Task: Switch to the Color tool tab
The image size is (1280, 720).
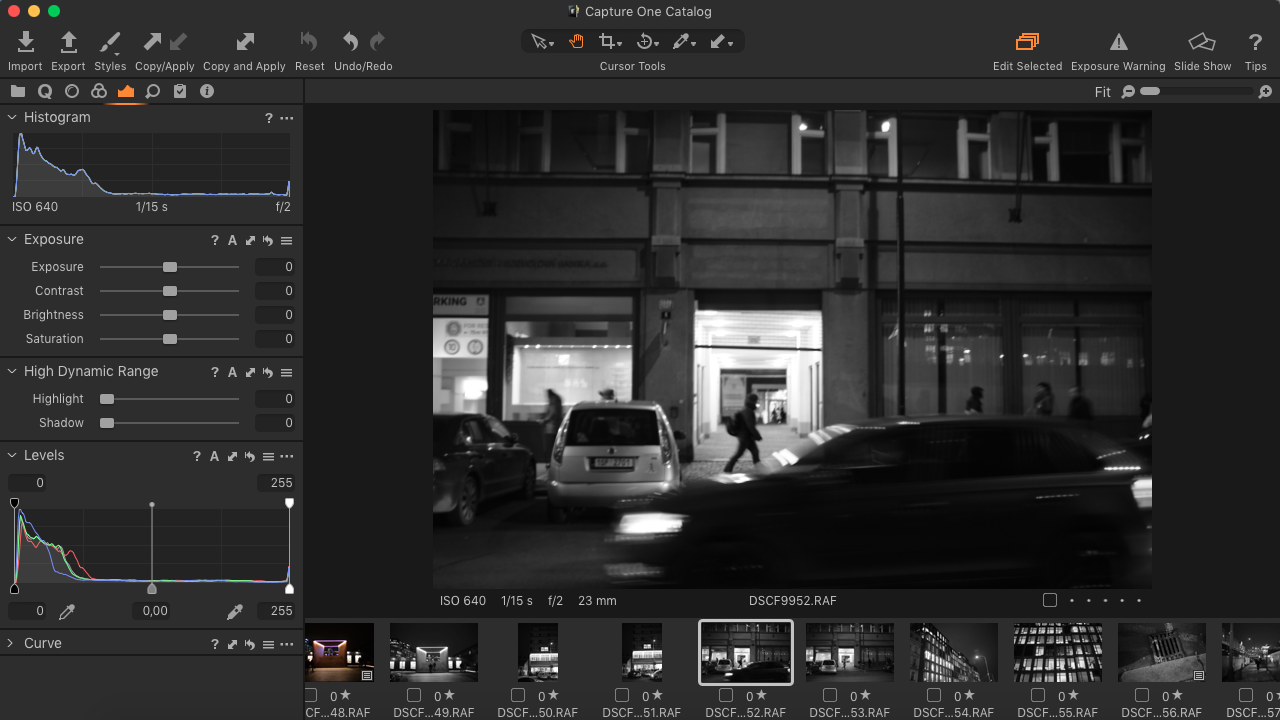Action: [98, 91]
